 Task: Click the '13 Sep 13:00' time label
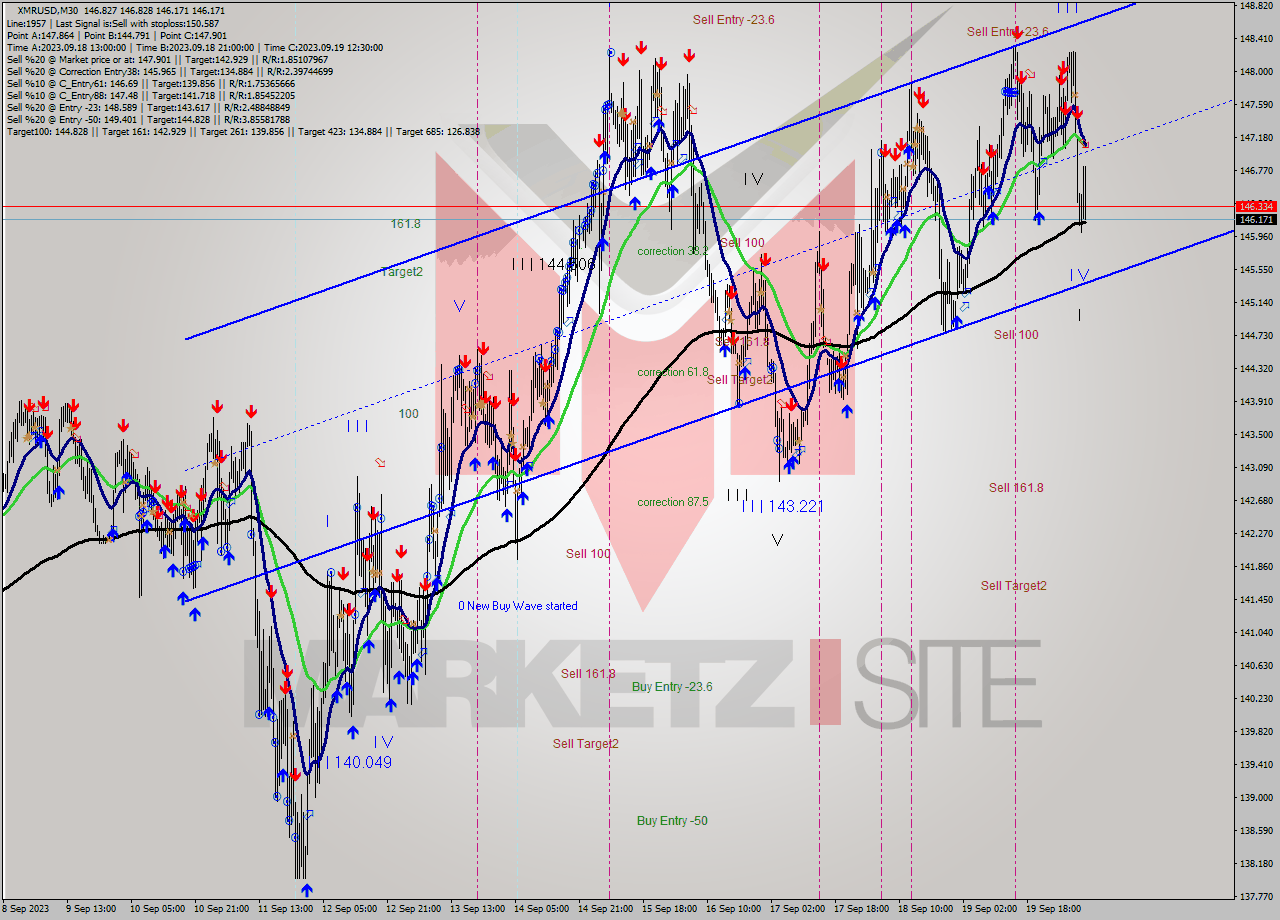click(476, 909)
